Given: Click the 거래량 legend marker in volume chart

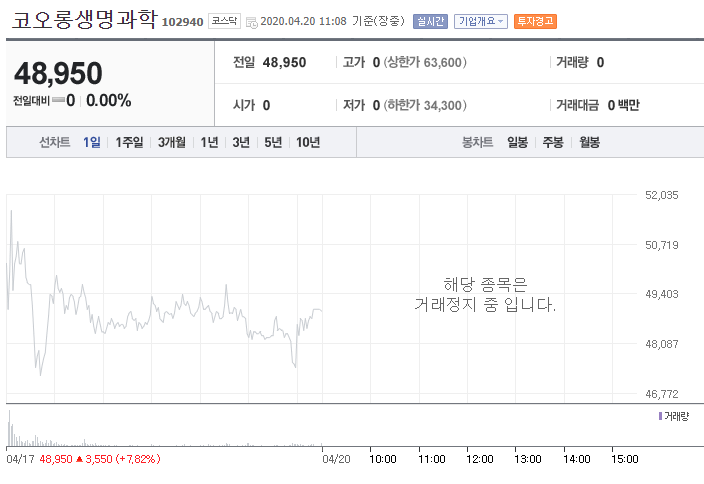Looking at the screenshot, I should point(660,416).
